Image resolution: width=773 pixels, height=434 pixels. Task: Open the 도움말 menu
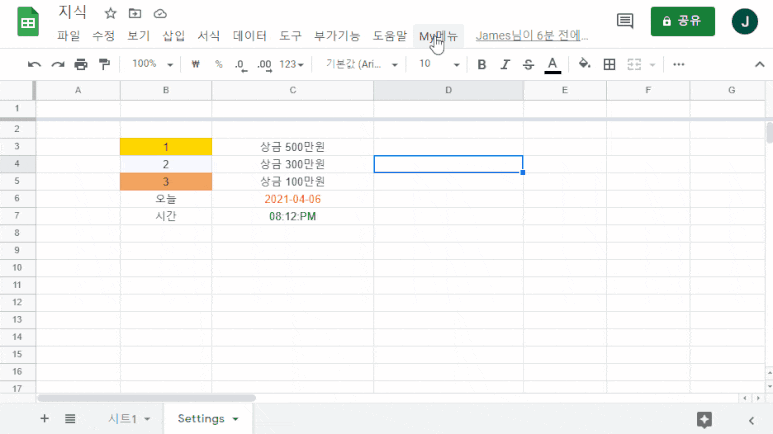pos(389,36)
